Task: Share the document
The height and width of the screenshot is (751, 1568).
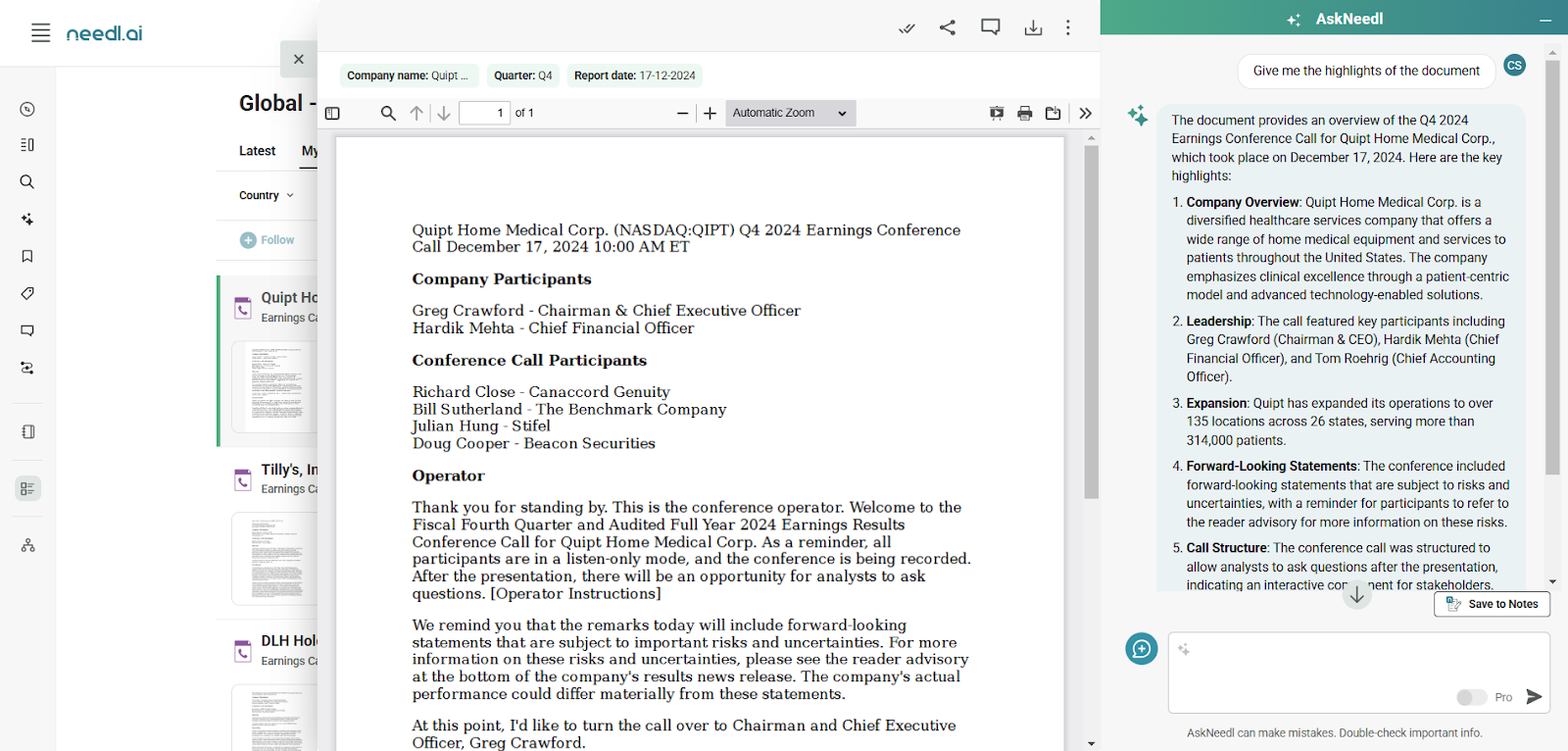Action: (x=948, y=27)
